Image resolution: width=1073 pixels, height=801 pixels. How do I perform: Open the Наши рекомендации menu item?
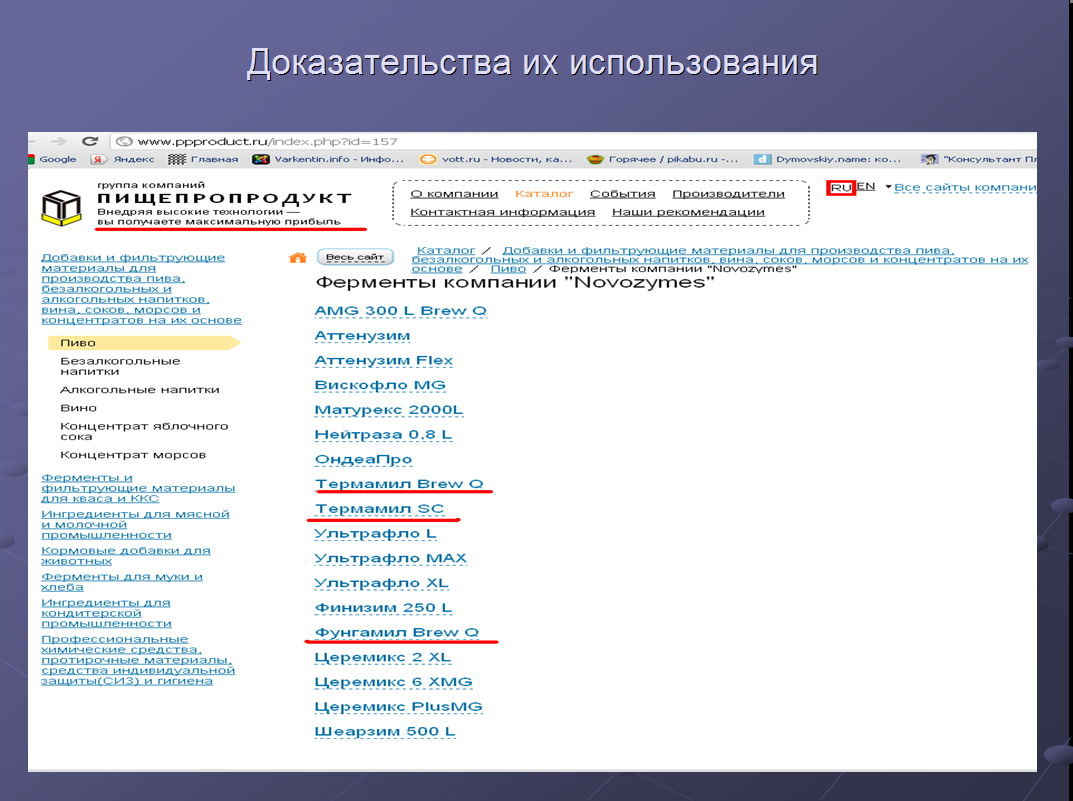688,212
